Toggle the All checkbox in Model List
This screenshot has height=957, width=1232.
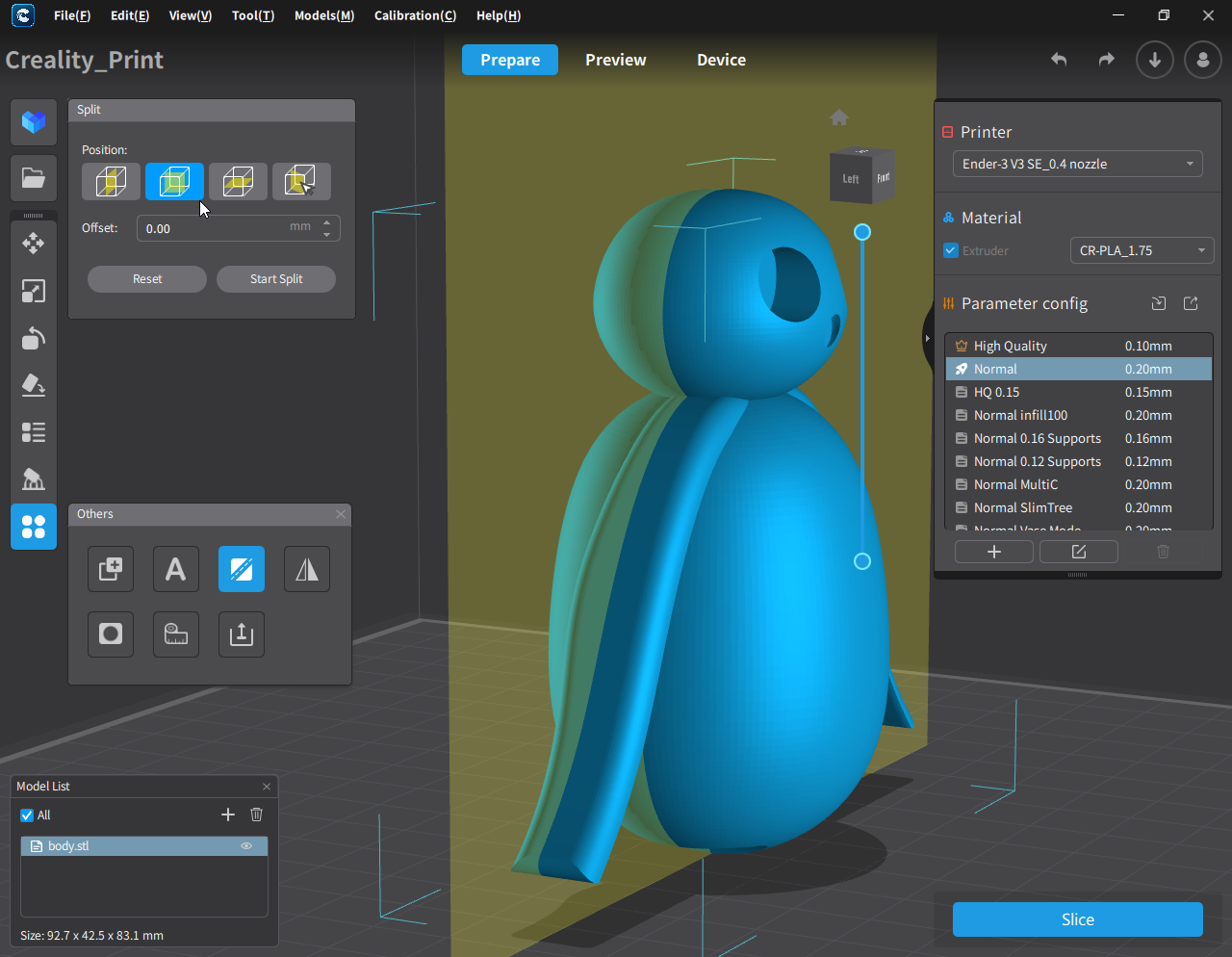coord(27,815)
